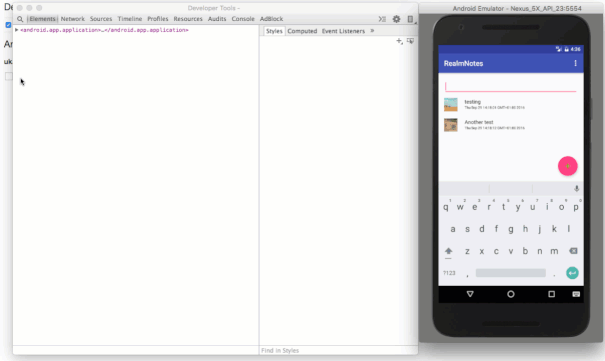Tap the w key on the keyboard
This screenshot has height=361, width=605.
tap(460, 207)
